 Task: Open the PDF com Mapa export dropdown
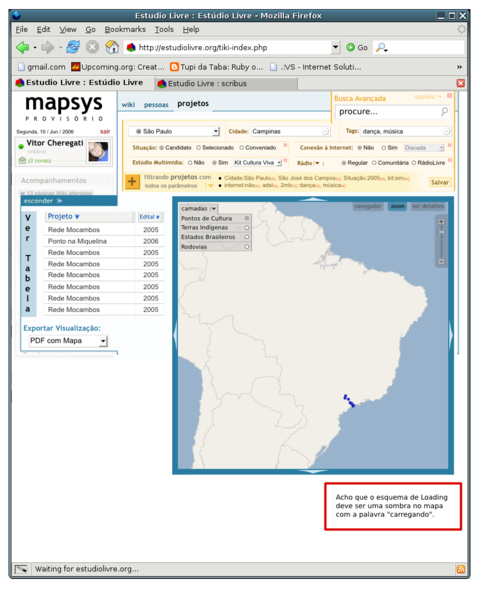pos(103,341)
